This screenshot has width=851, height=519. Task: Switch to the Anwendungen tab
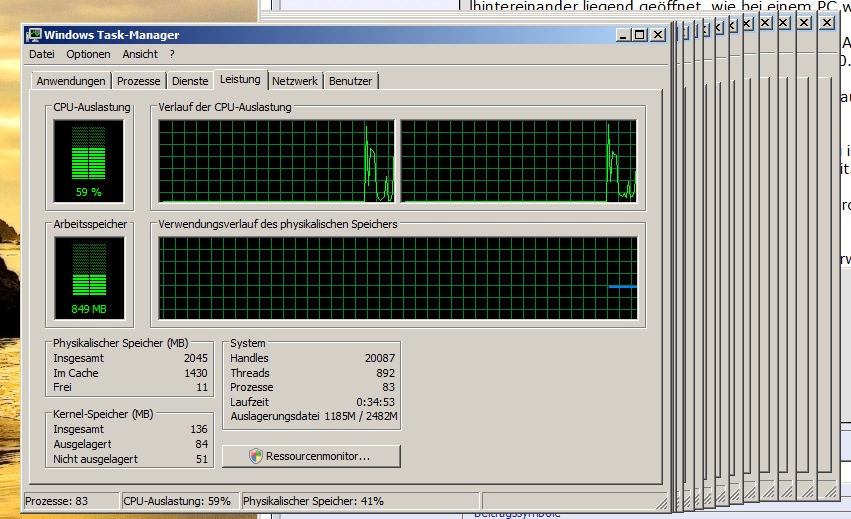[x=71, y=81]
